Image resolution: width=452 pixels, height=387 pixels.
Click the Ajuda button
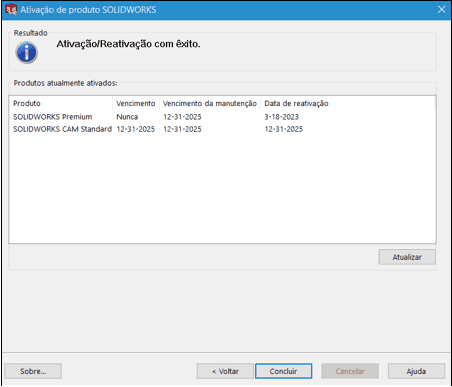click(416, 371)
